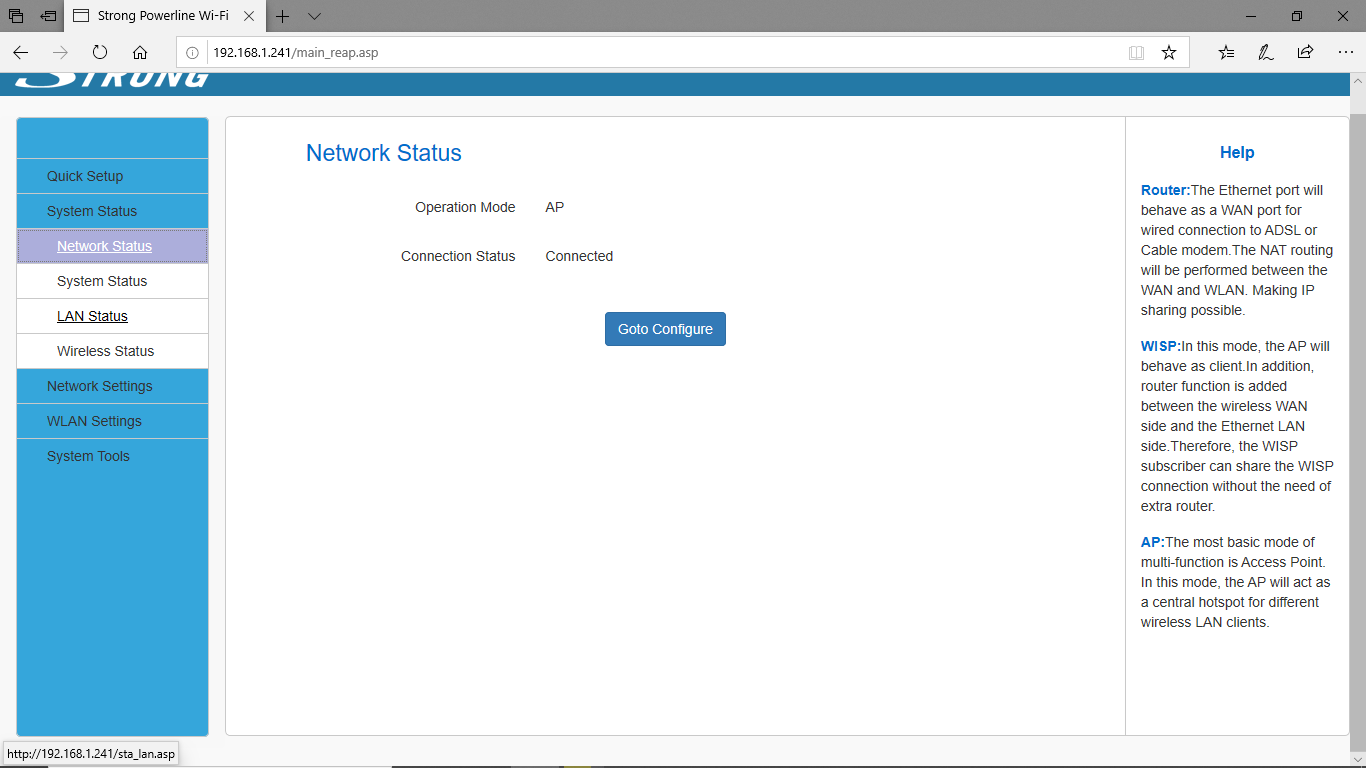Image resolution: width=1366 pixels, height=768 pixels.
Task: Click the Connection Status label
Action: [x=458, y=256]
